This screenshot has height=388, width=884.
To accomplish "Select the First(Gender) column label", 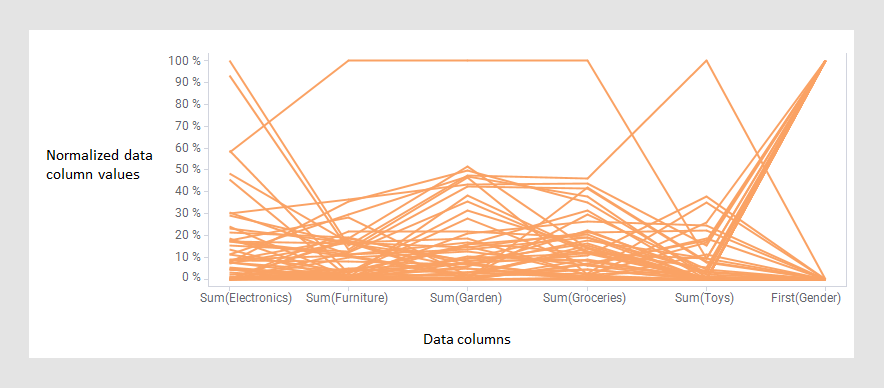I will click(x=806, y=298).
